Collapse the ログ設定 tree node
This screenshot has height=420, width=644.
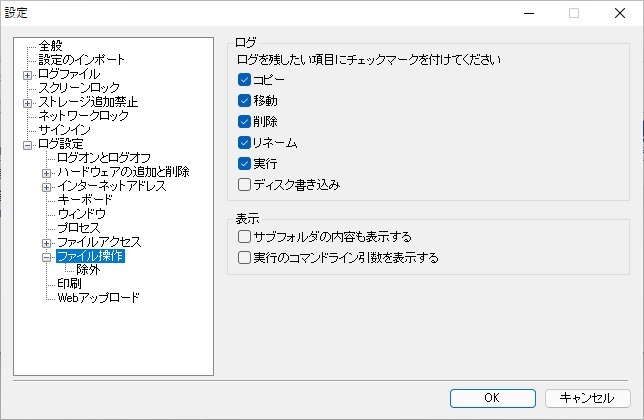coord(27,145)
